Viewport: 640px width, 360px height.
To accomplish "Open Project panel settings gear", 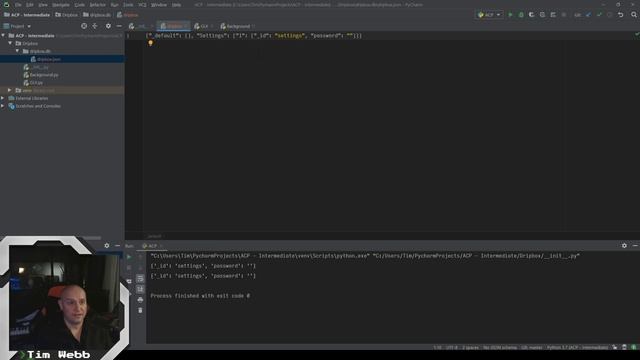I will pyautogui.click(x=108, y=26).
